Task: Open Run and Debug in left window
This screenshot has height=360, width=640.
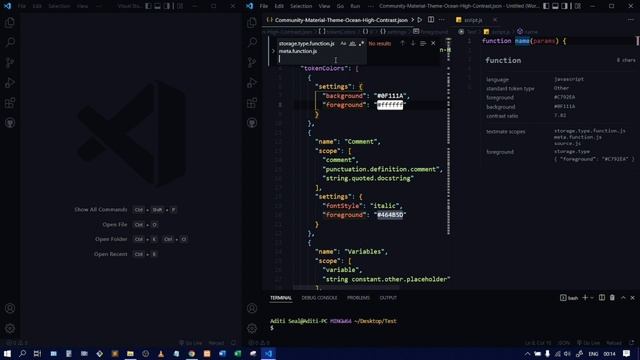Action: [x=10, y=82]
